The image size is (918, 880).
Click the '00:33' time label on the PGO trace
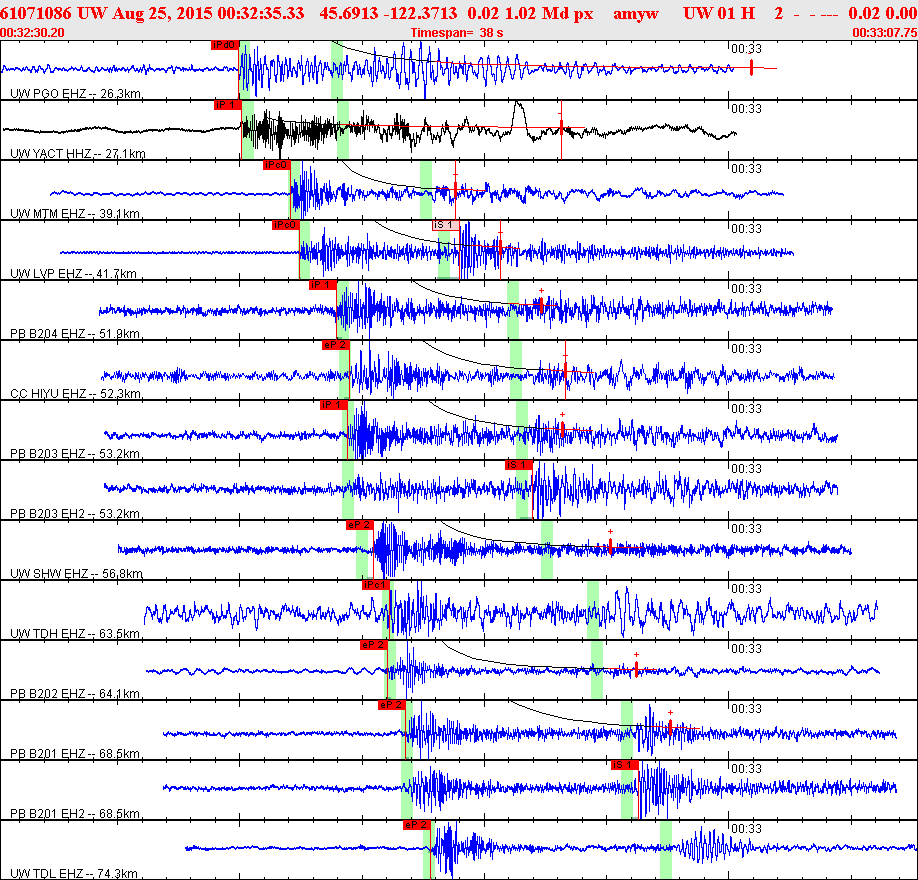(x=746, y=49)
